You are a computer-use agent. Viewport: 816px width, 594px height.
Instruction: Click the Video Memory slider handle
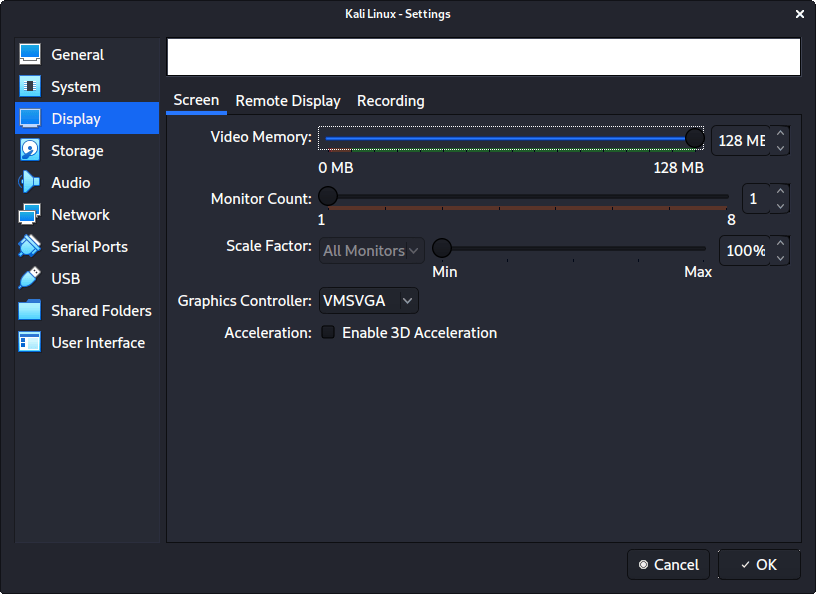[694, 139]
